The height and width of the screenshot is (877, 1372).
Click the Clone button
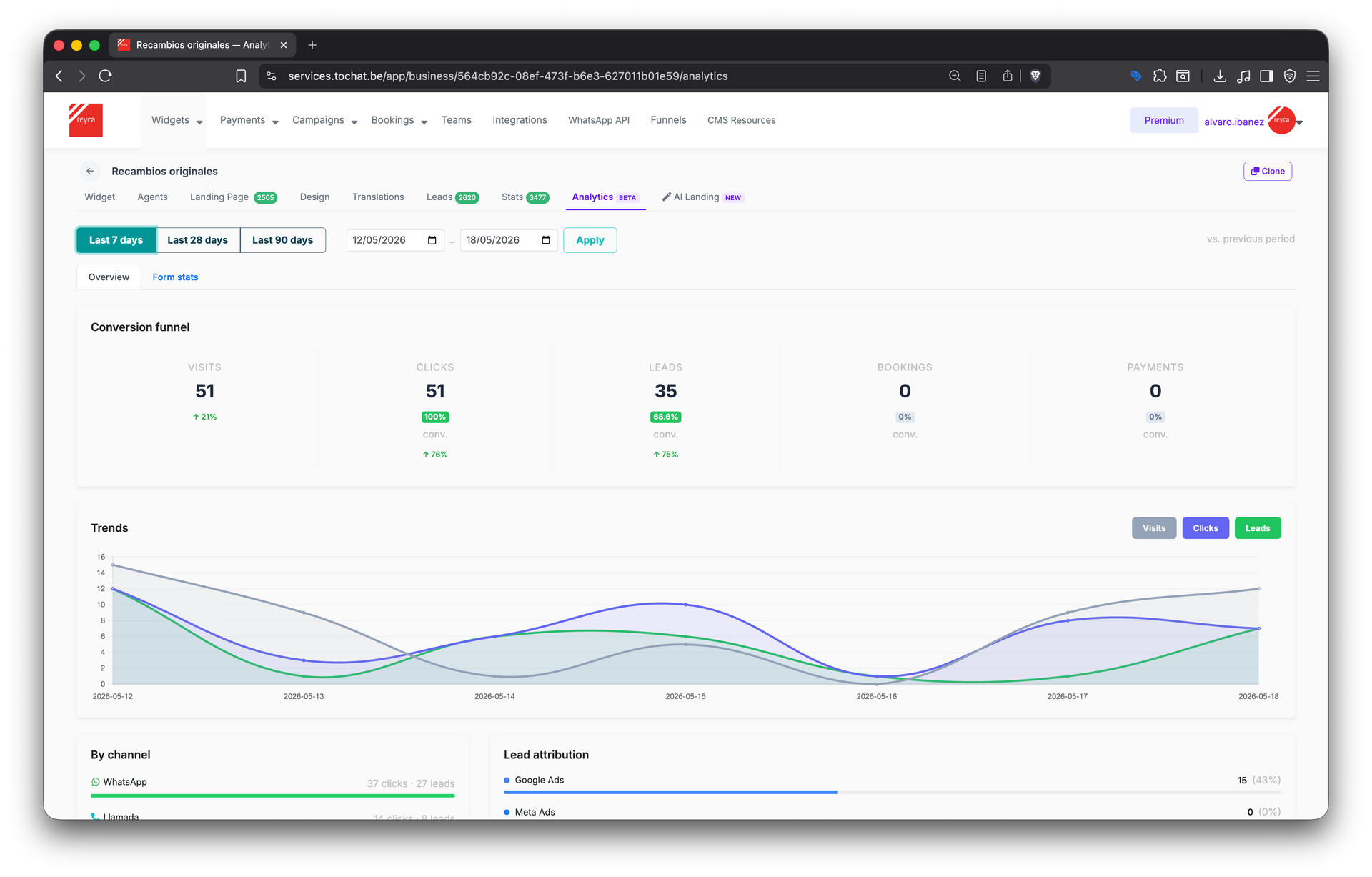(1268, 172)
